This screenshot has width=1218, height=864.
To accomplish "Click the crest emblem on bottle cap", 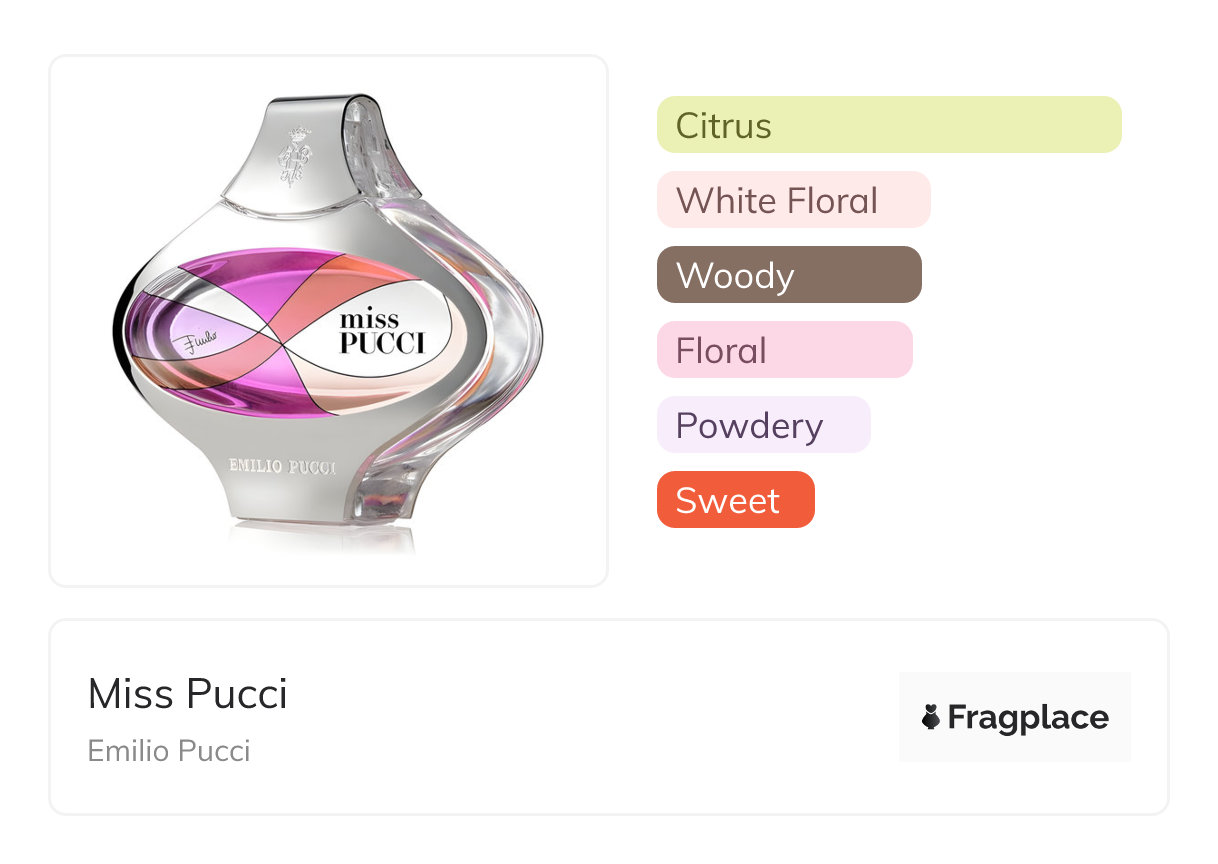I will point(297,157).
